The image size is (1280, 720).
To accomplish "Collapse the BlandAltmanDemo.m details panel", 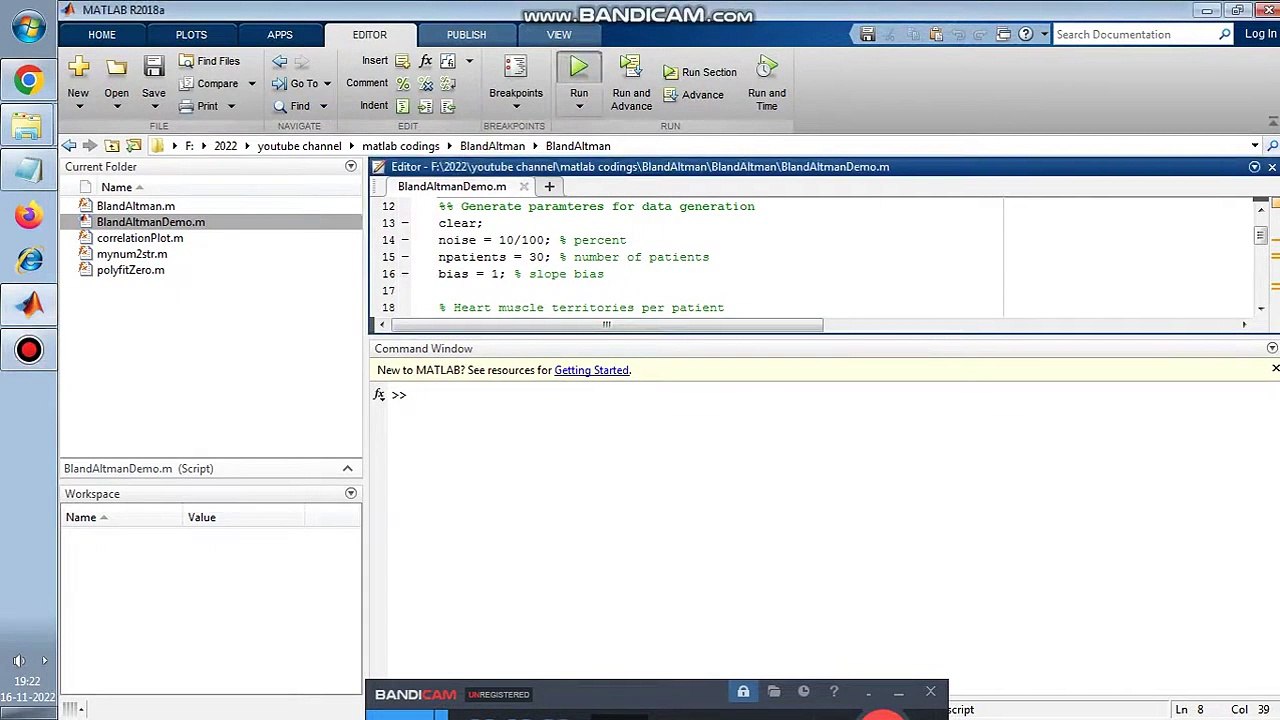I will click(348, 469).
